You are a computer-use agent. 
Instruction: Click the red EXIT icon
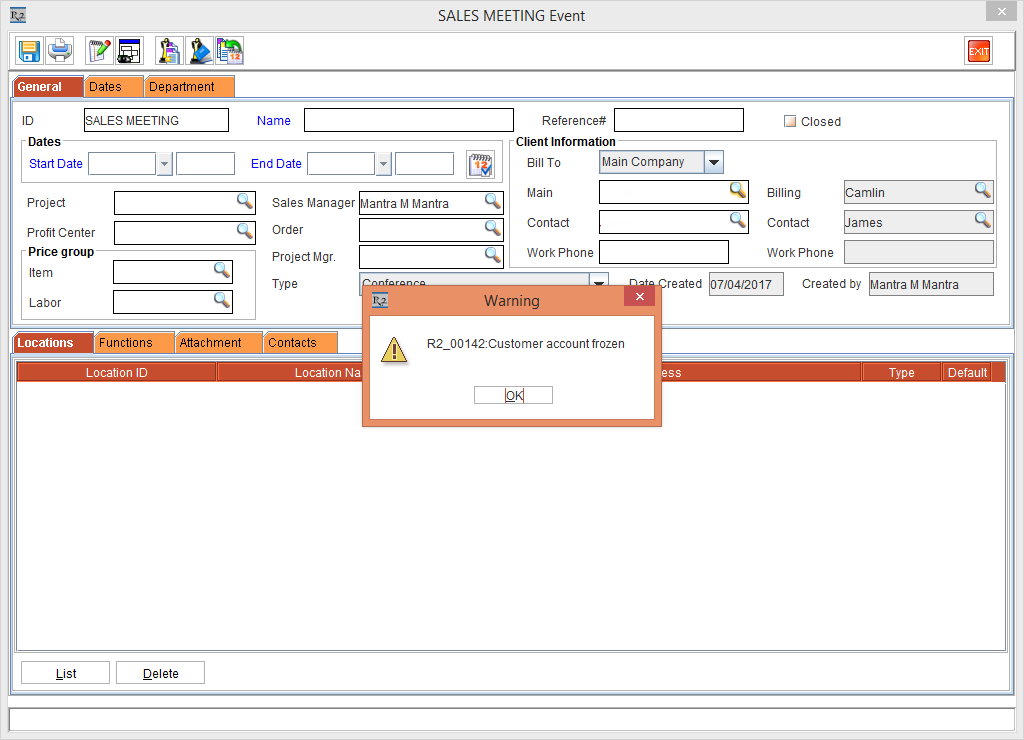click(x=977, y=51)
